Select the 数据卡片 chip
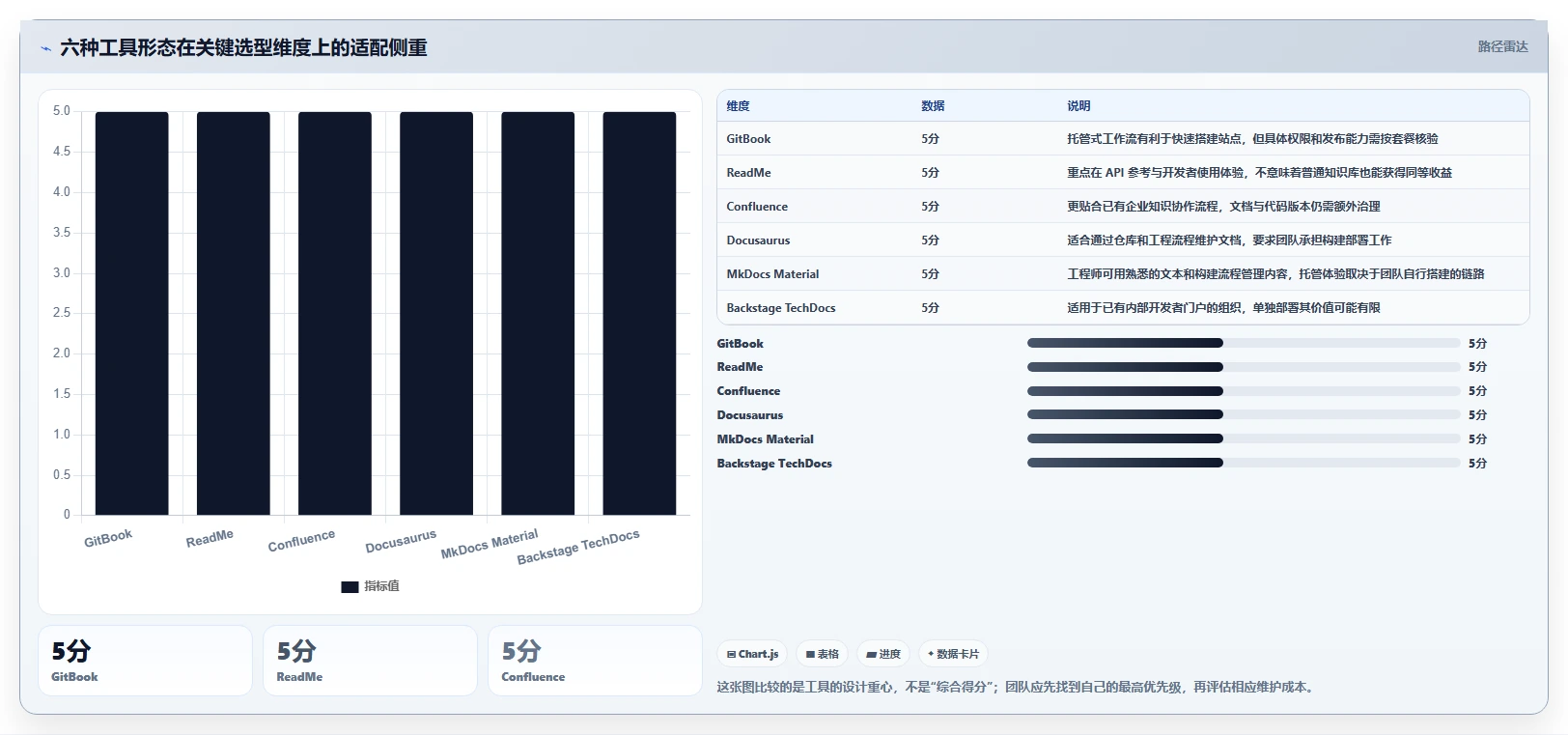The image size is (1568, 735). (953, 654)
